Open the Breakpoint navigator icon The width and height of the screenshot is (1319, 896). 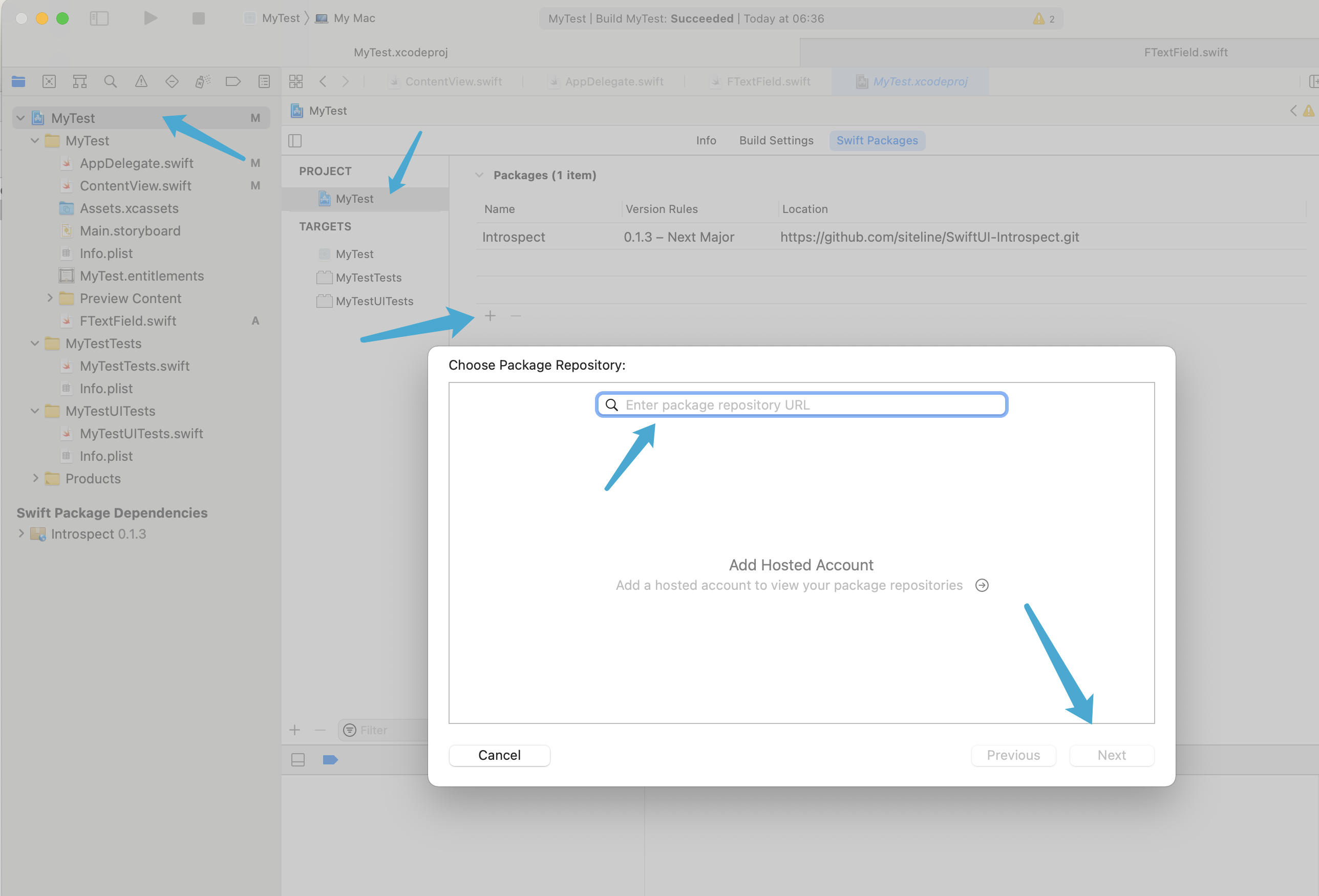coord(233,82)
